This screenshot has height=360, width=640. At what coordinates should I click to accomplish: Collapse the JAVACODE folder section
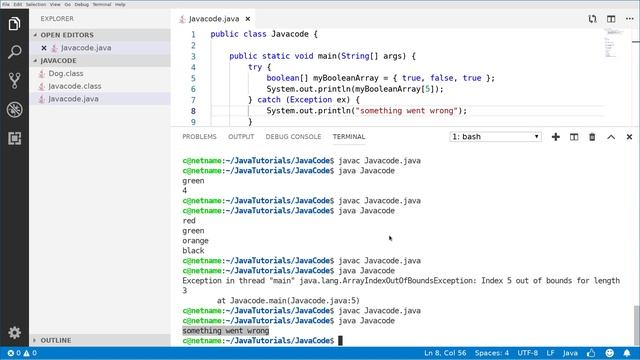[100, 60]
